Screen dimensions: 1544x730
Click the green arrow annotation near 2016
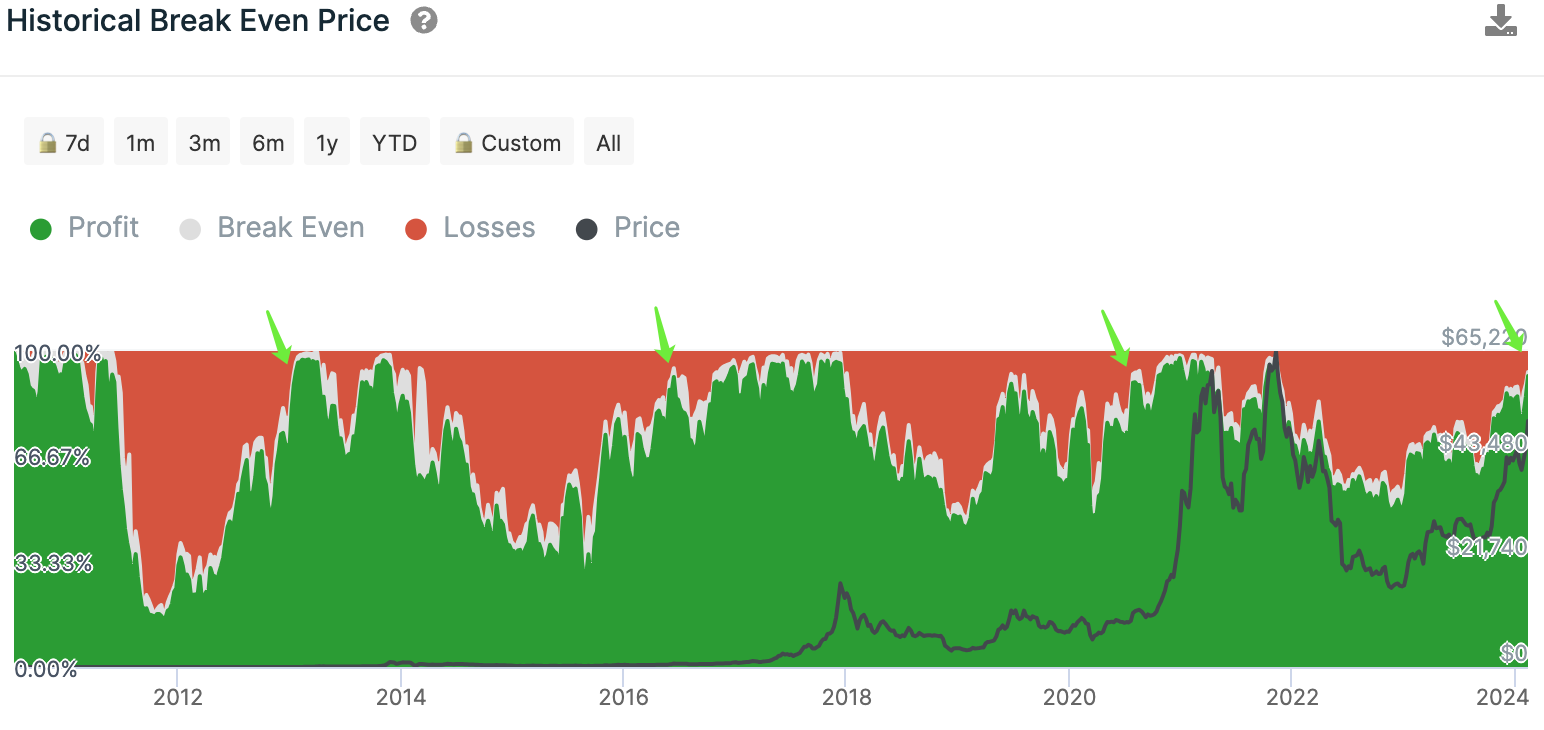click(662, 334)
